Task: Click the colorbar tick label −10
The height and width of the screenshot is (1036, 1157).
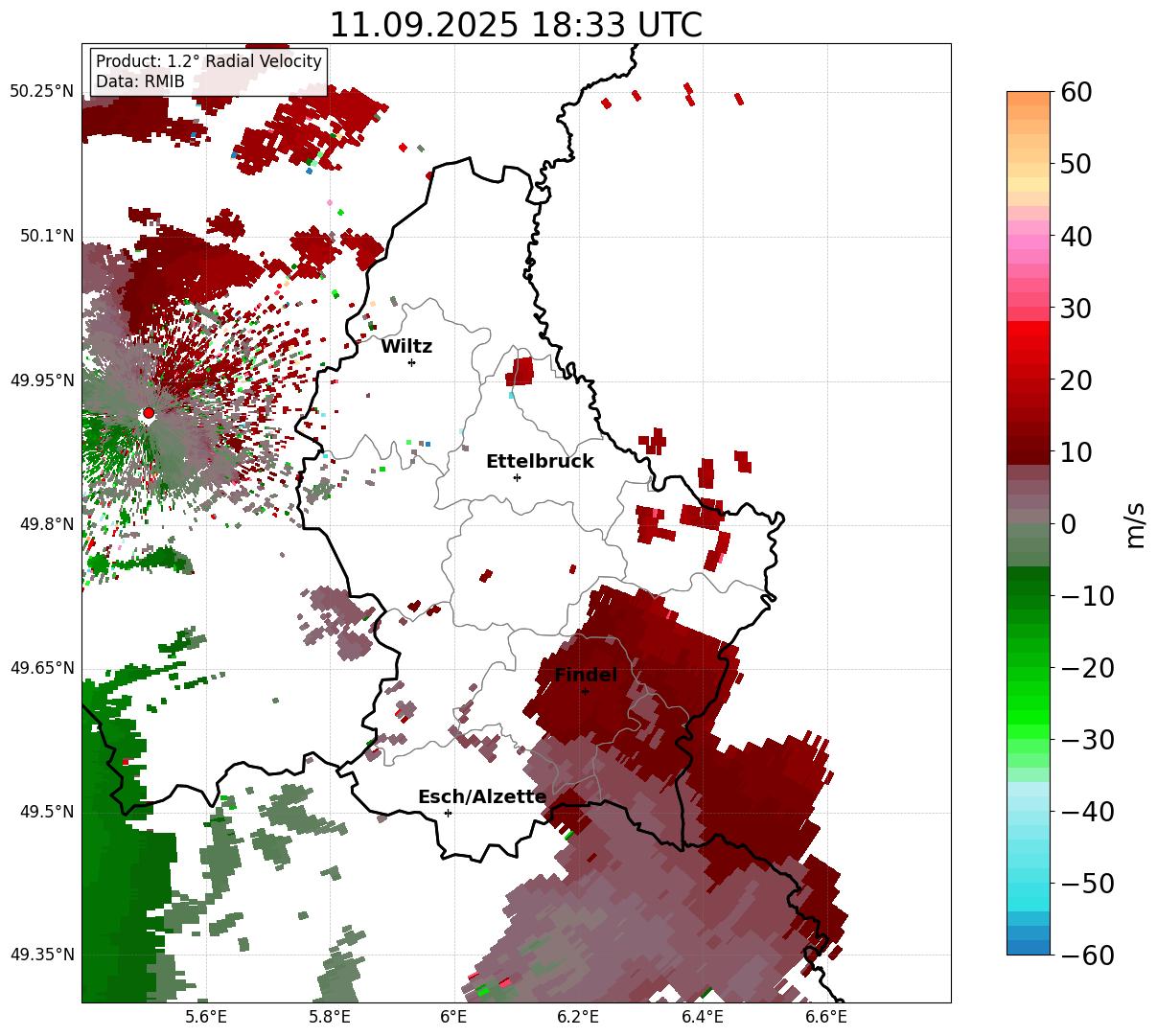Action: click(1087, 595)
